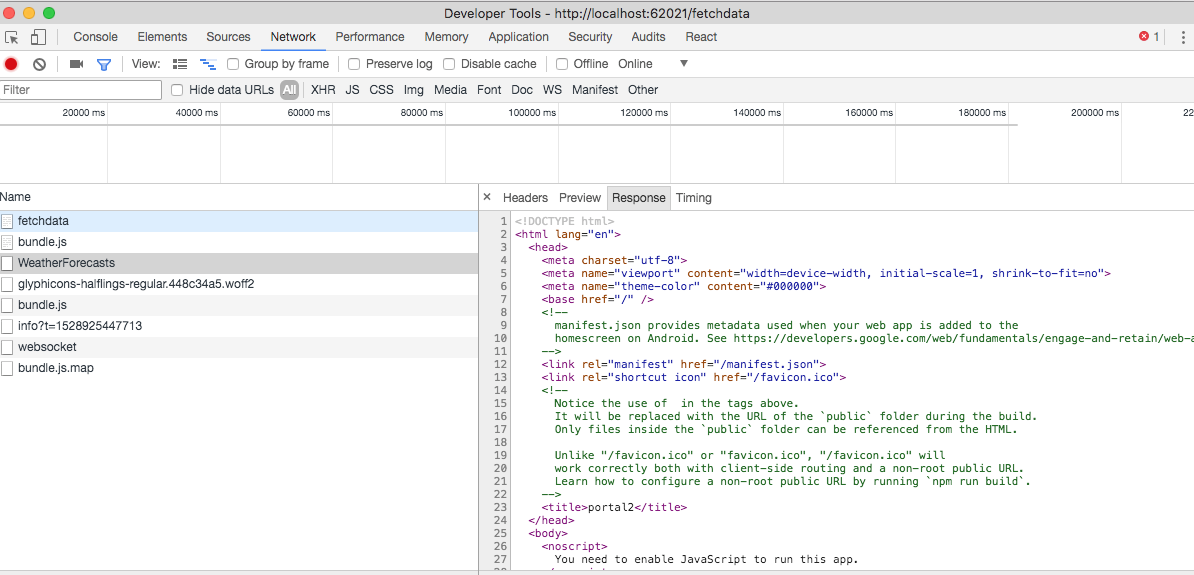Screen dimensions: 1194x575
Task: Select the websocket request
Action: point(238,347)
